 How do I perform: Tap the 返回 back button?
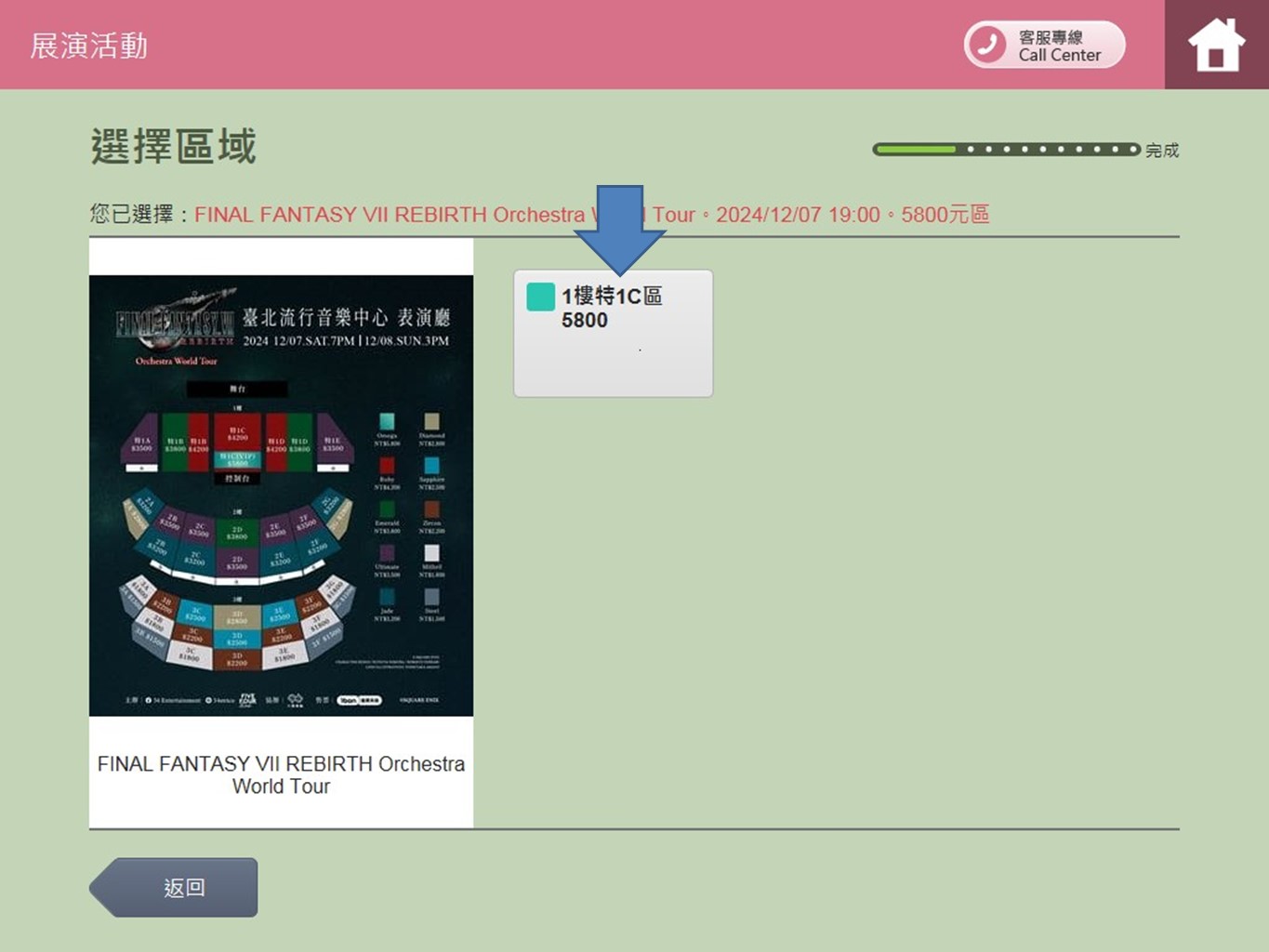tap(174, 888)
